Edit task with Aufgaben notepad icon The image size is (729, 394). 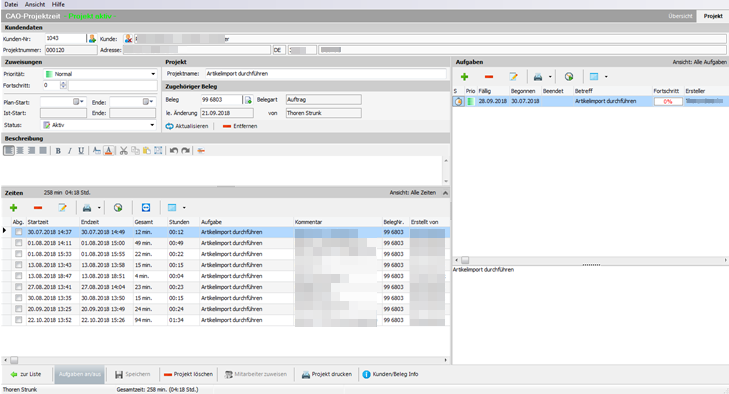(x=513, y=77)
